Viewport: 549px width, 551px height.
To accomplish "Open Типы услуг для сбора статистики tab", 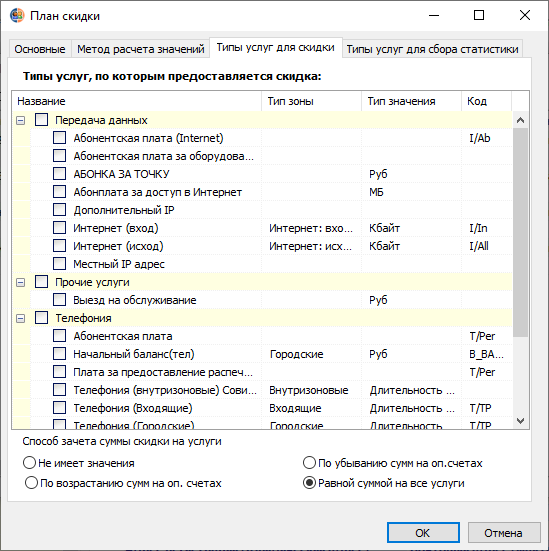I will pos(432,49).
